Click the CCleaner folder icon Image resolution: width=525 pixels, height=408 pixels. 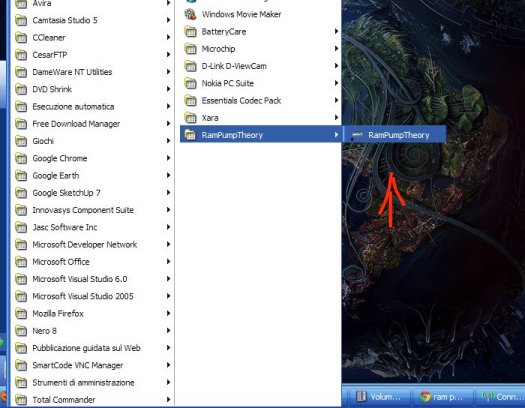point(21,37)
